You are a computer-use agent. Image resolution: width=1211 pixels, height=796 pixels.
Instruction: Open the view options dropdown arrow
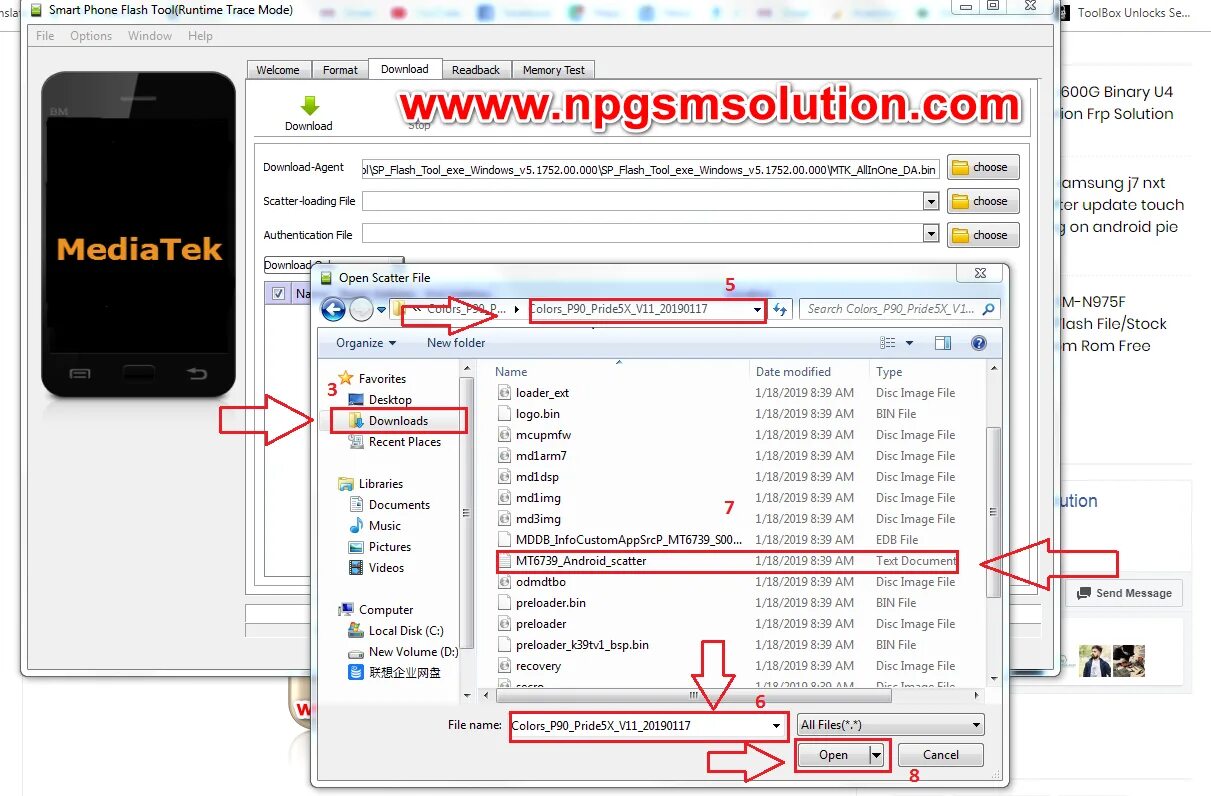click(909, 343)
